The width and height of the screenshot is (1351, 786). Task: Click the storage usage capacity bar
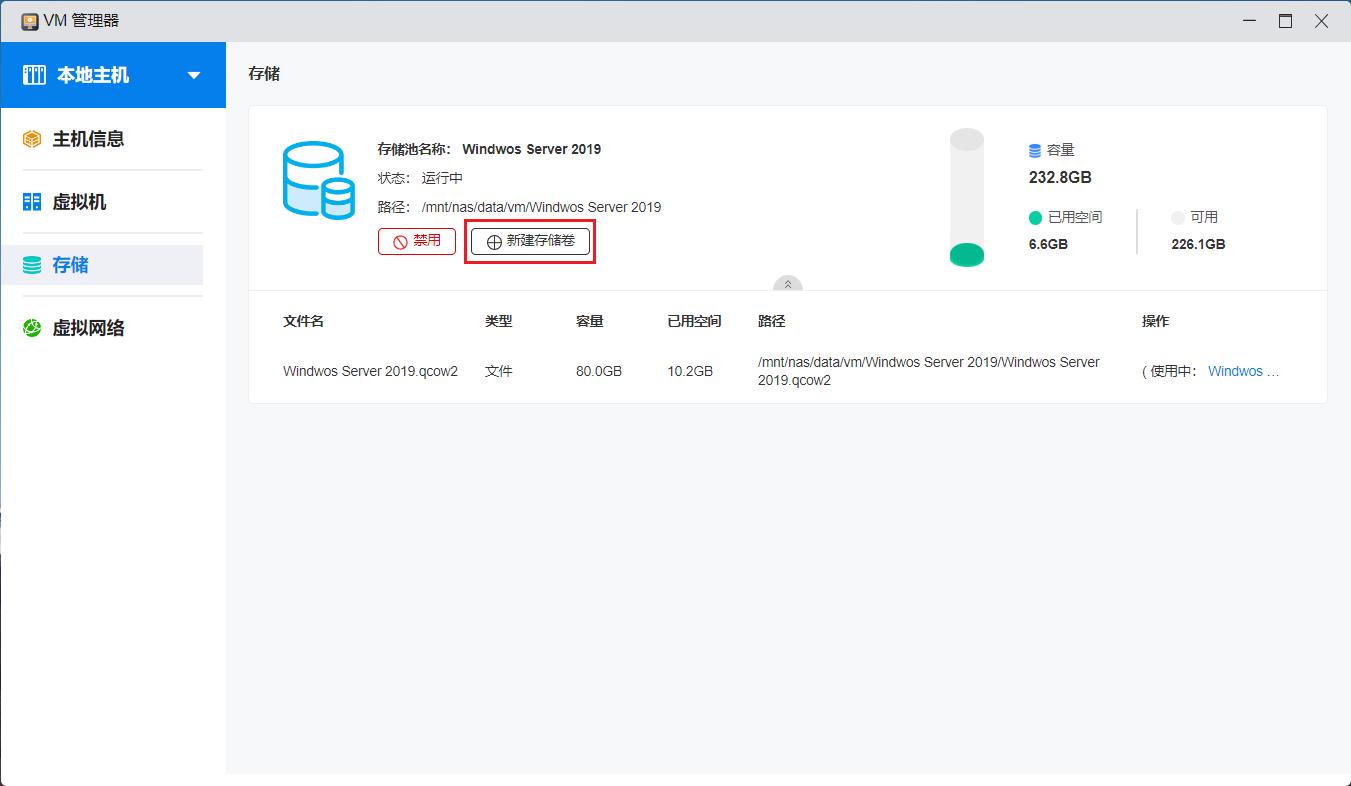tap(967, 198)
